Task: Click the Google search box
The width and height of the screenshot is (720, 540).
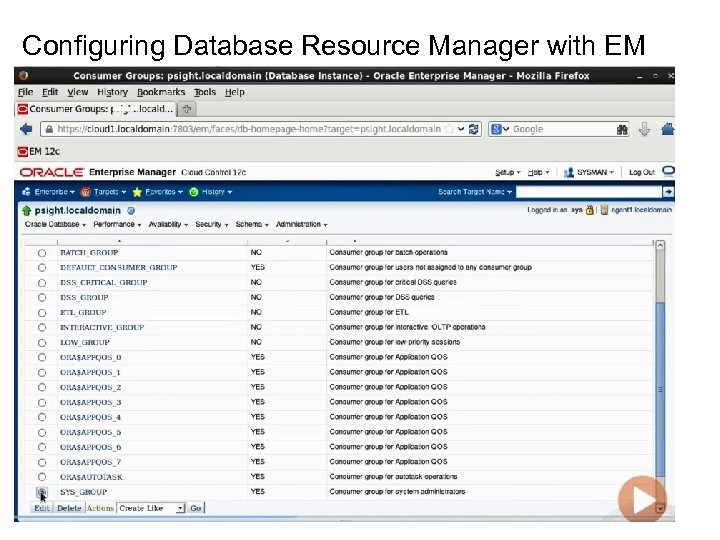Action: [558, 129]
